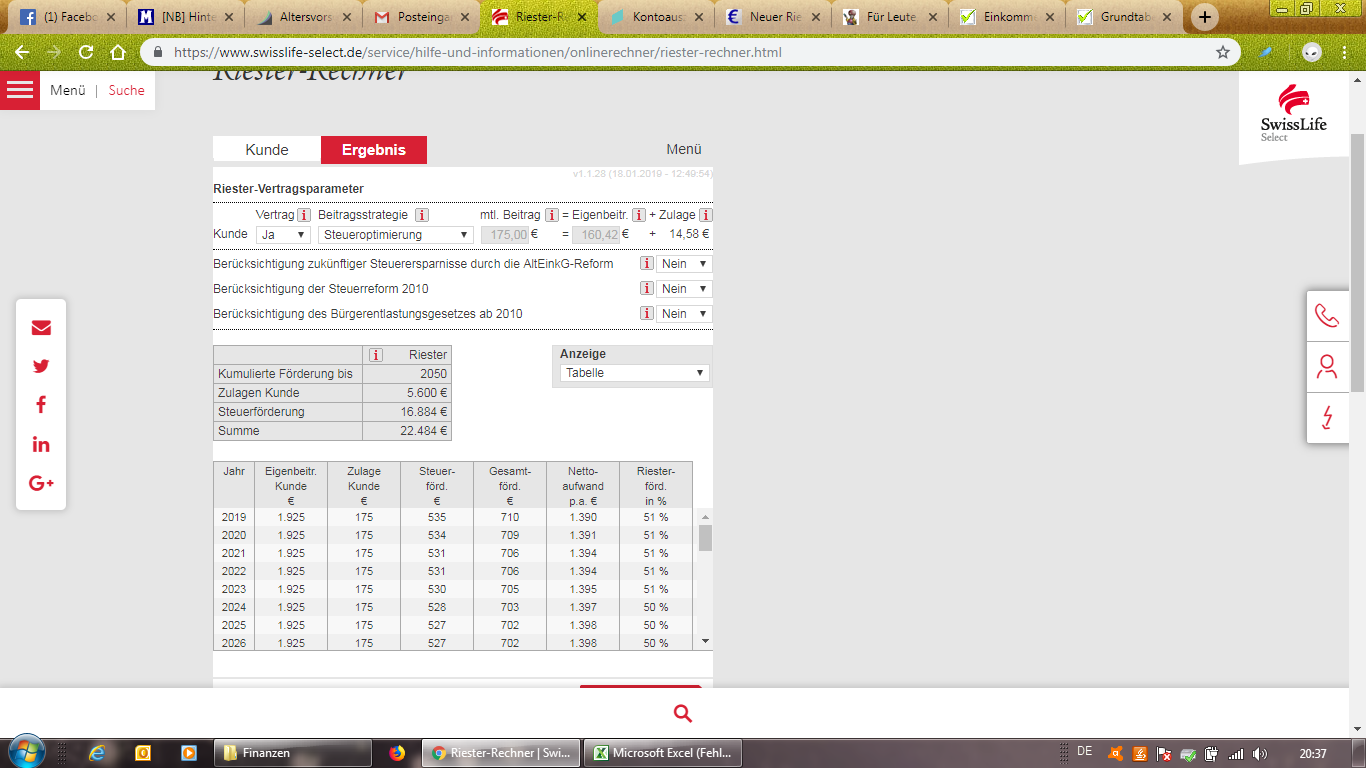Click the red magnifier search icon

click(683, 713)
